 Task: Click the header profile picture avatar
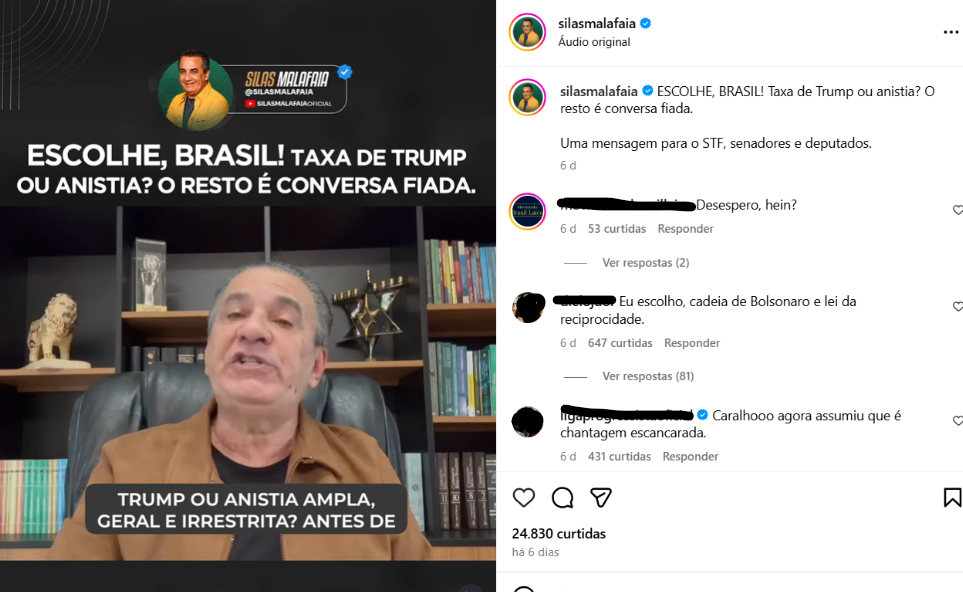(x=527, y=32)
